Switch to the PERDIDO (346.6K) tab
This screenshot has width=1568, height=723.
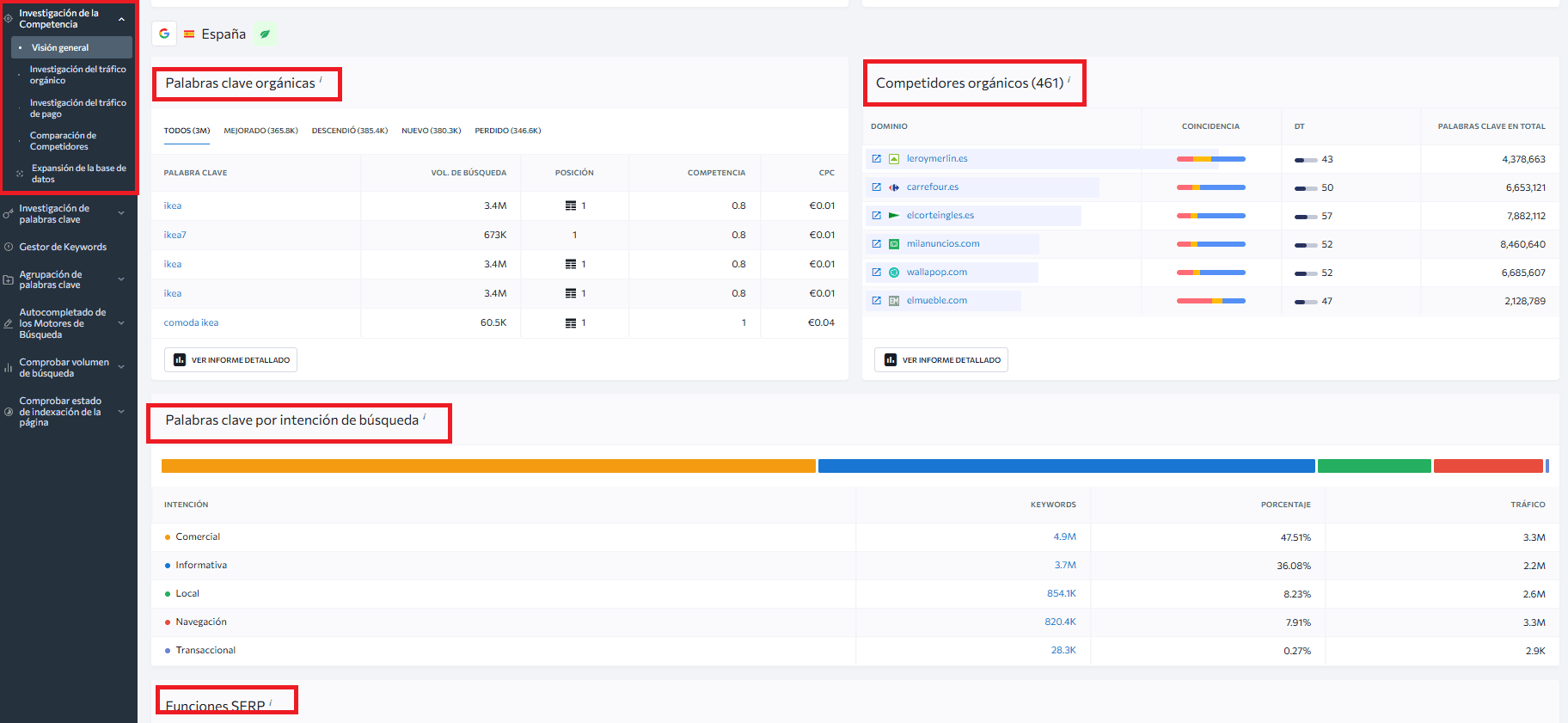tap(508, 131)
